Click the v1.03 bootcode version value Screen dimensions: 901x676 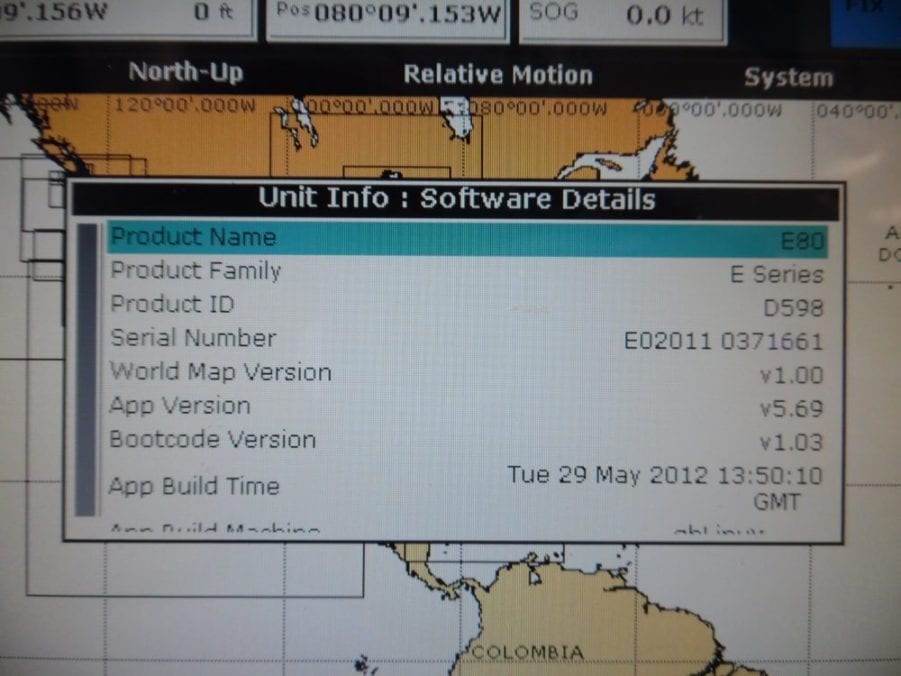[x=792, y=442]
